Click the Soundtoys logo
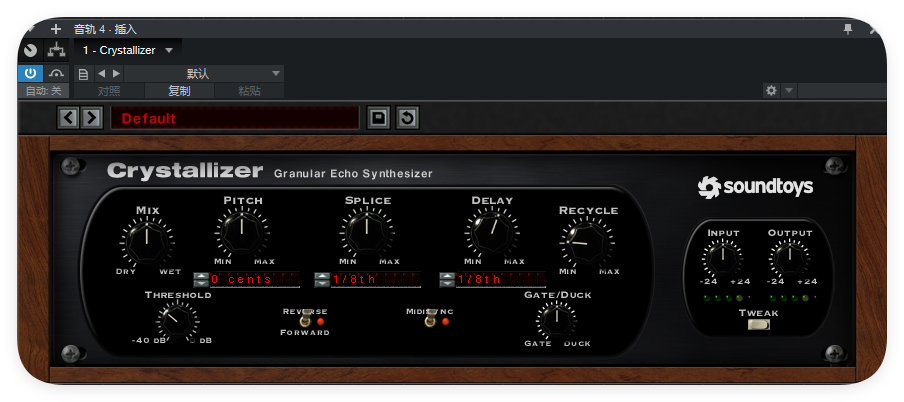Screen dimensions: 904x402 coord(755,187)
